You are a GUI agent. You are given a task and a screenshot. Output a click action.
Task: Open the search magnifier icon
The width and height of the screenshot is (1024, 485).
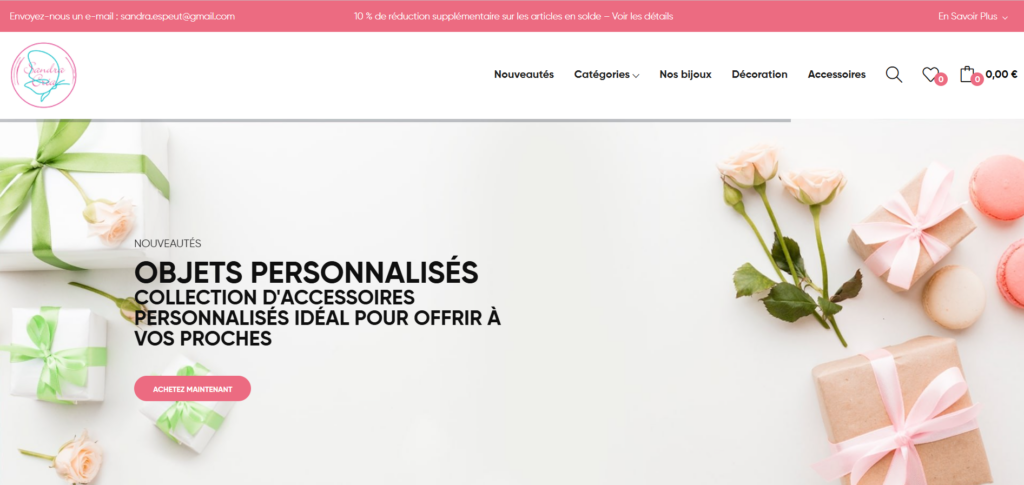click(893, 74)
